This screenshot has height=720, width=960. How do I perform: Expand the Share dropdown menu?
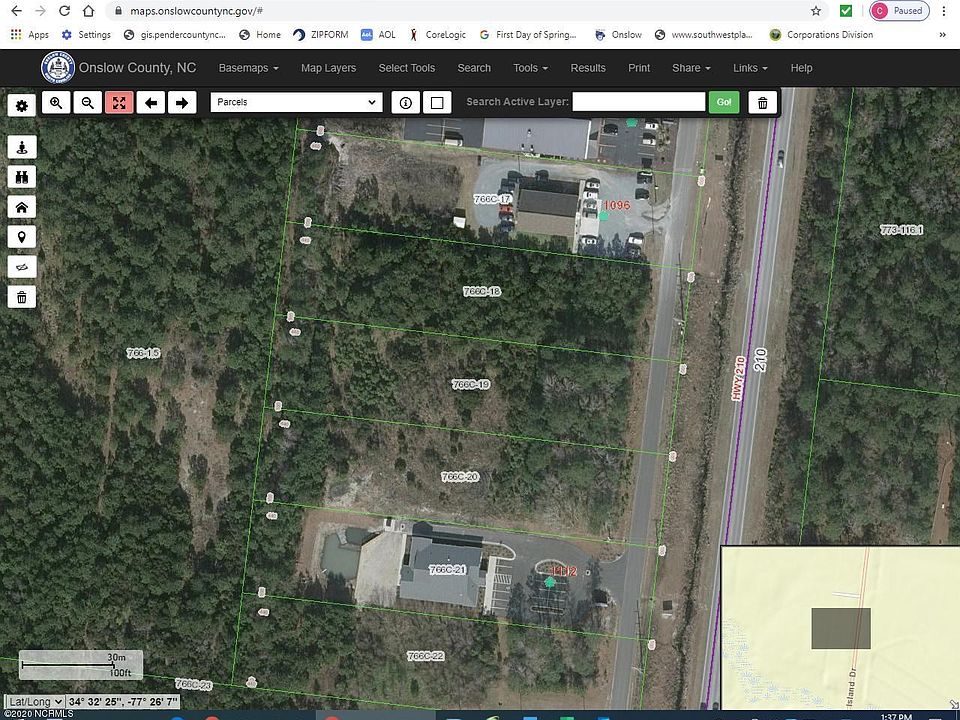(691, 68)
